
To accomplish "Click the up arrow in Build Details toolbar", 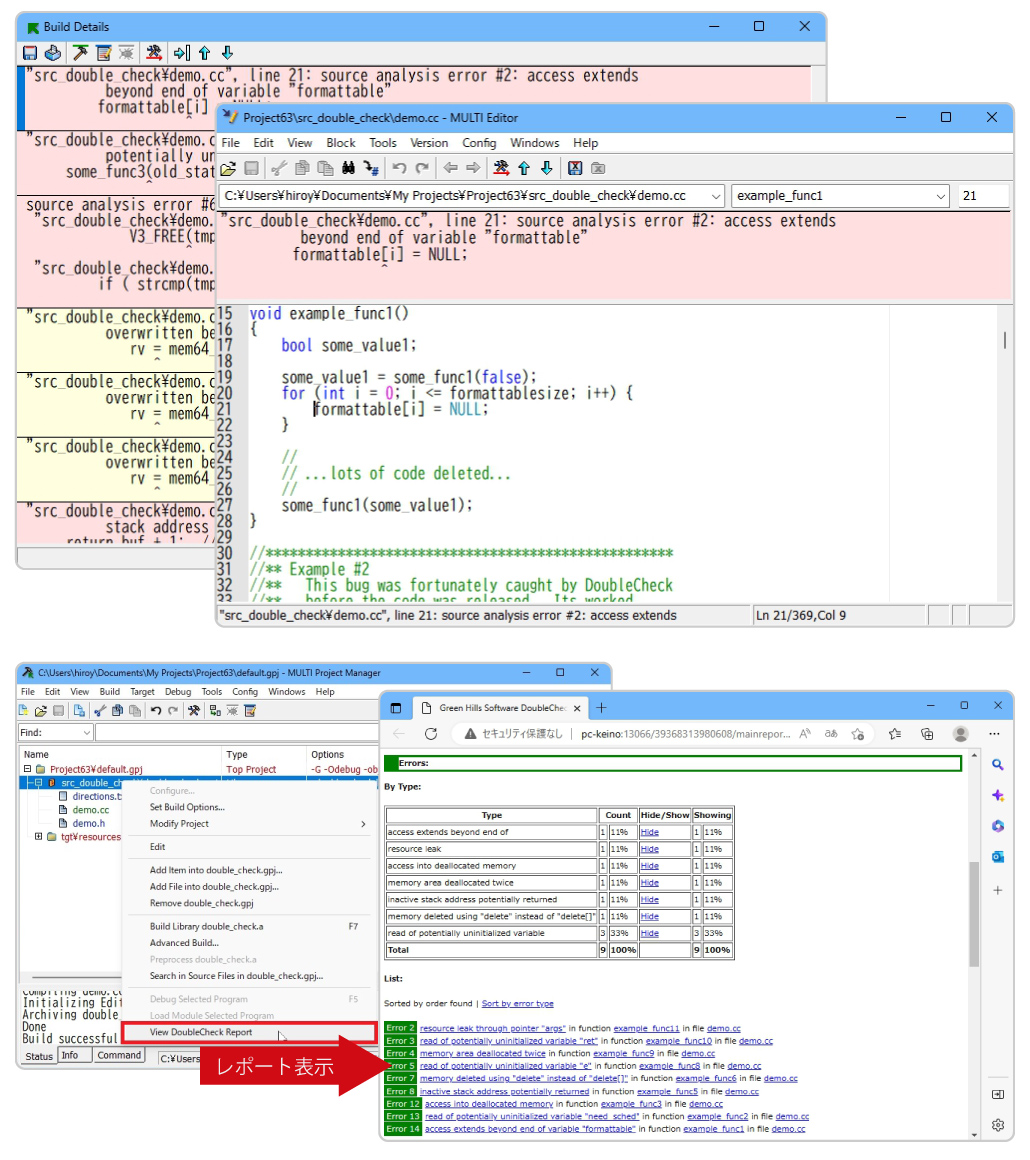I will 205,53.
